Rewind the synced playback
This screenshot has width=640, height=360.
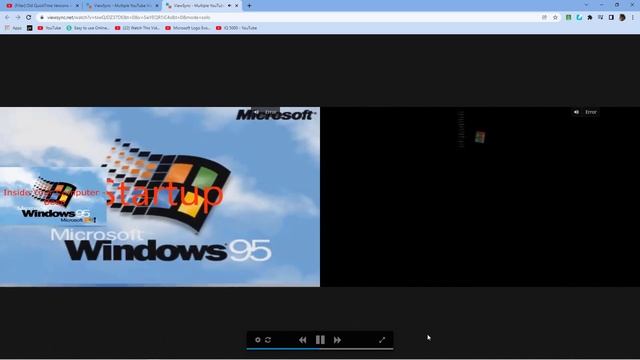click(302, 340)
